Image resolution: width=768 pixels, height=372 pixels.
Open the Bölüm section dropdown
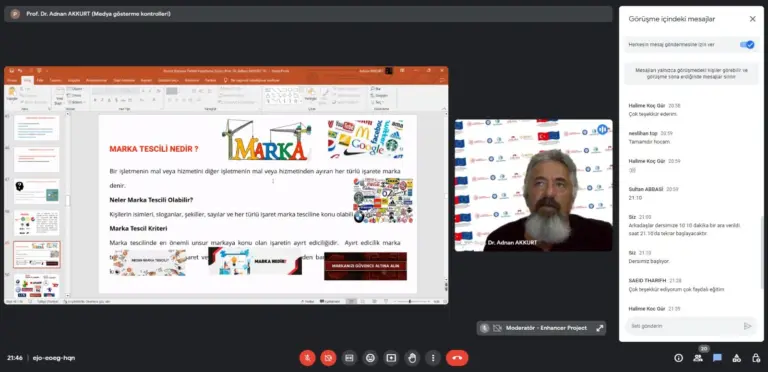tap(76, 102)
